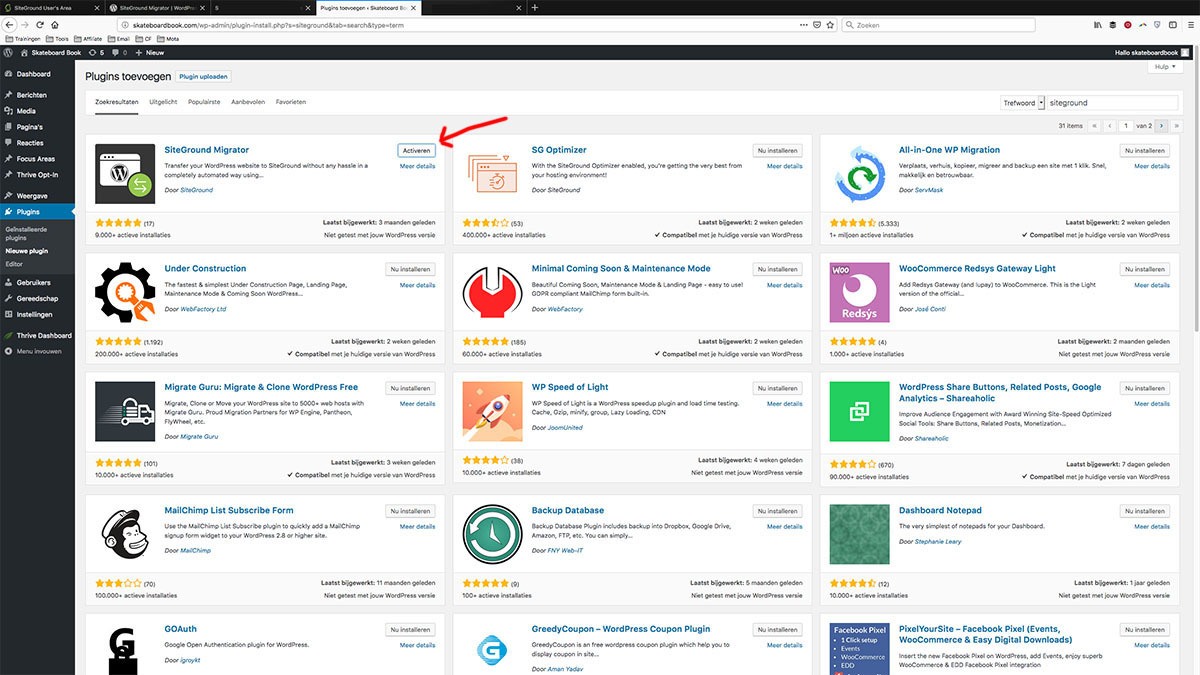Click the plugin search field containing siteground
Image resolution: width=1200 pixels, height=675 pixels.
coord(1112,102)
